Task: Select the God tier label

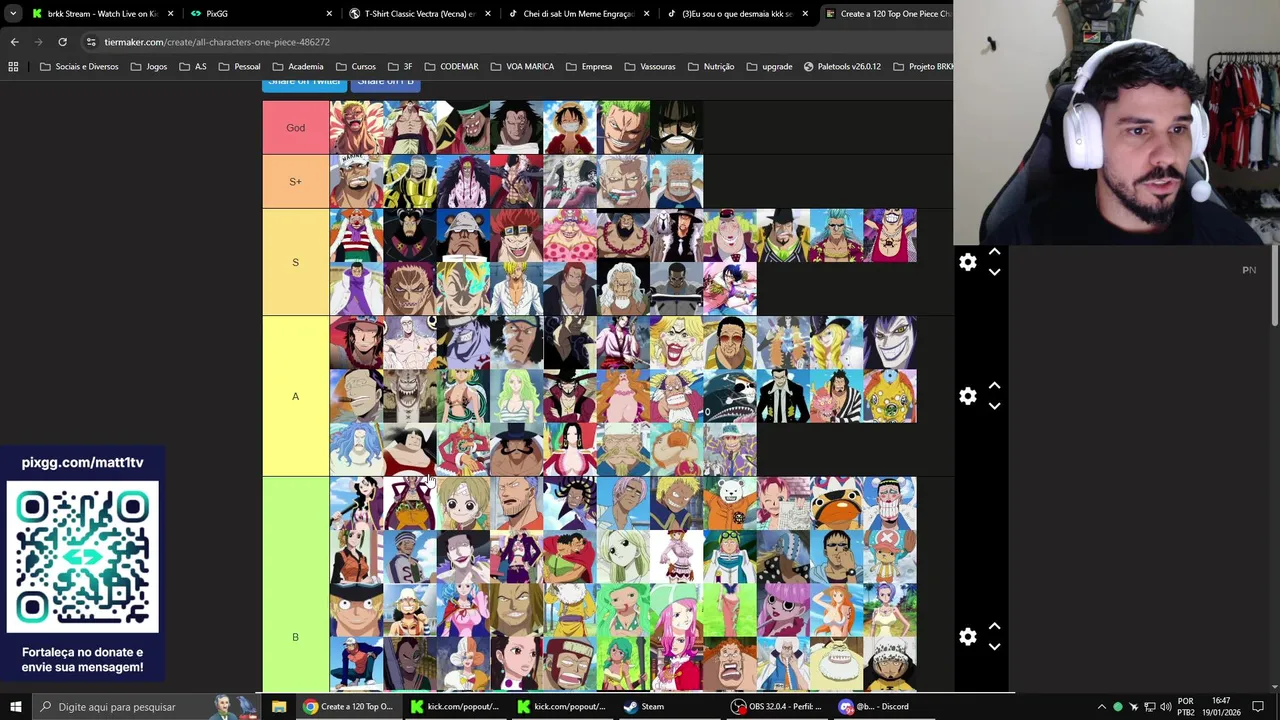Action: pyautogui.click(x=296, y=128)
